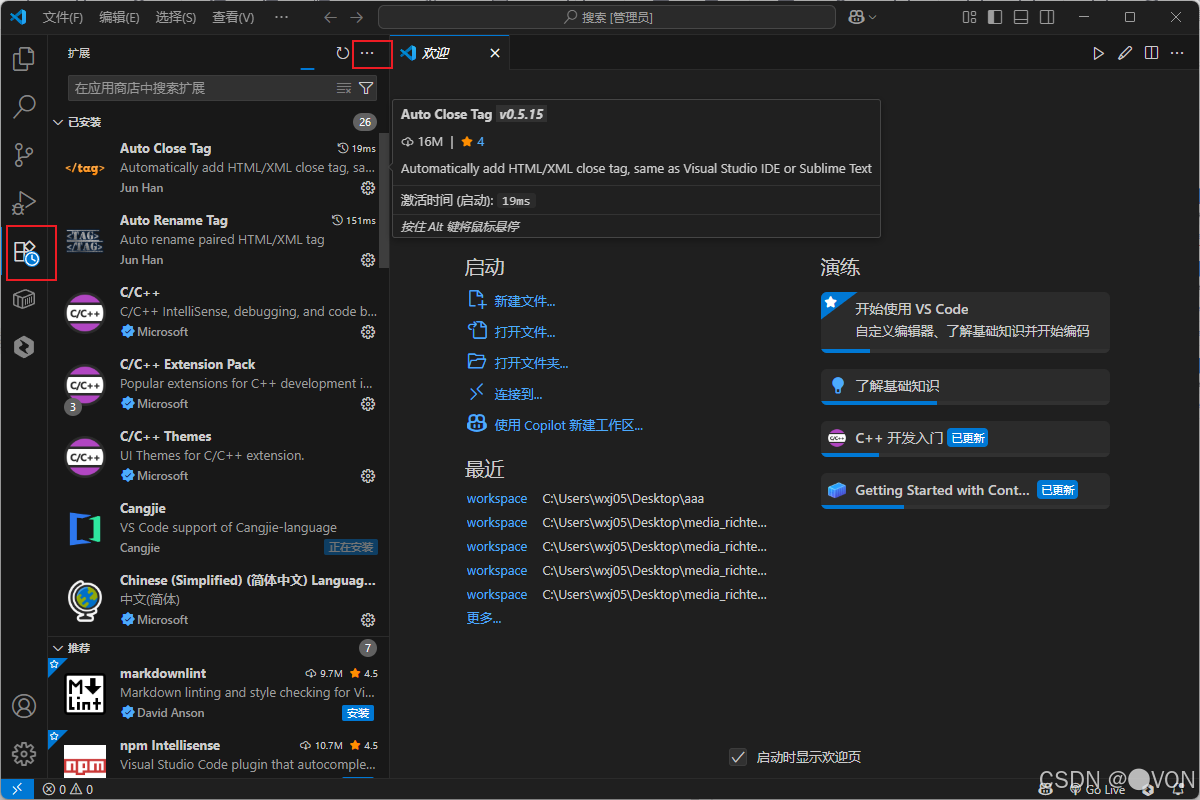
Task: Open recent workspace at Desktop\aaa
Action: pyautogui.click(x=496, y=498)
